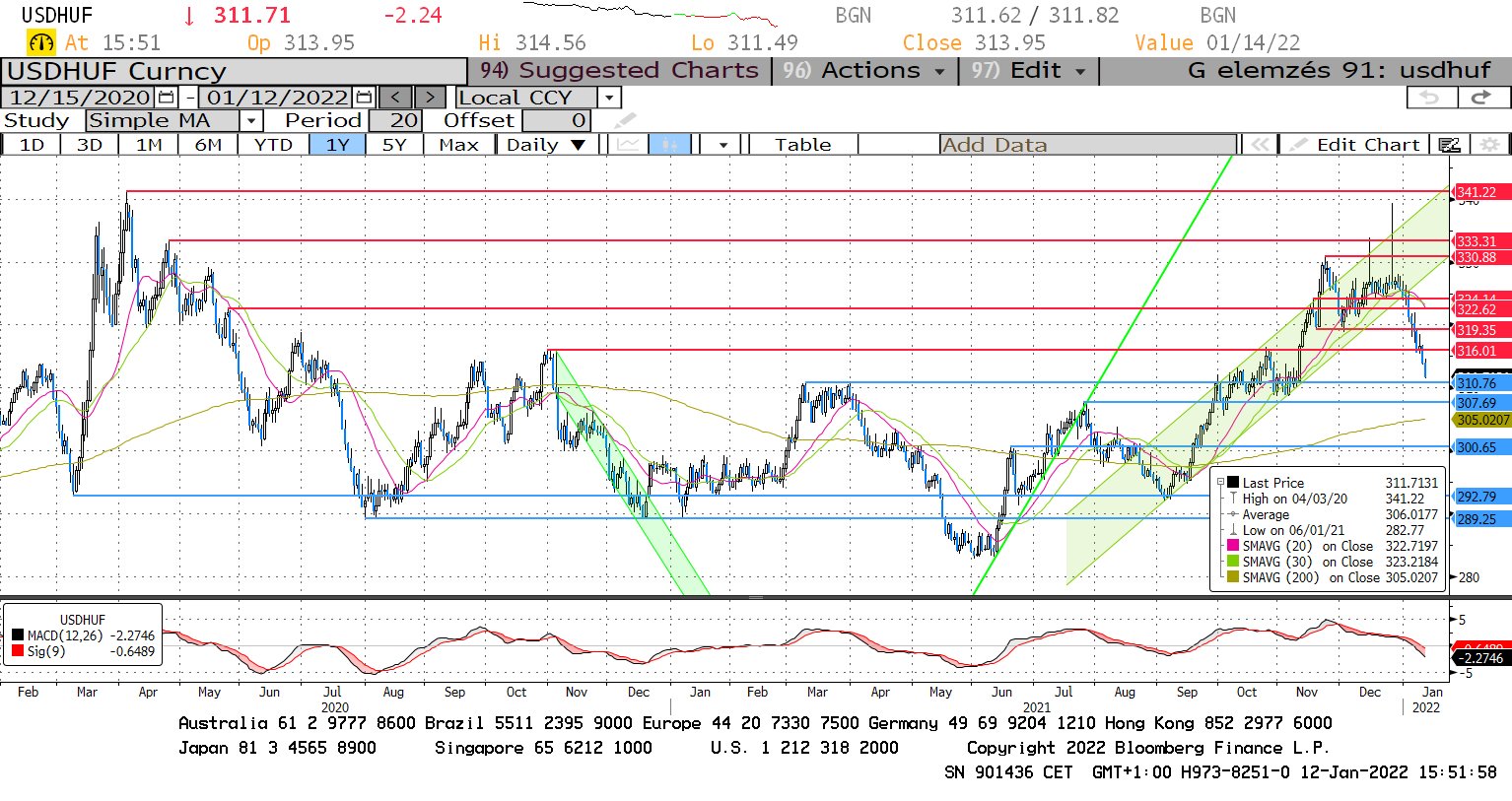
Task: Click the Add Data field
Action: click(x=1087, y=145)
